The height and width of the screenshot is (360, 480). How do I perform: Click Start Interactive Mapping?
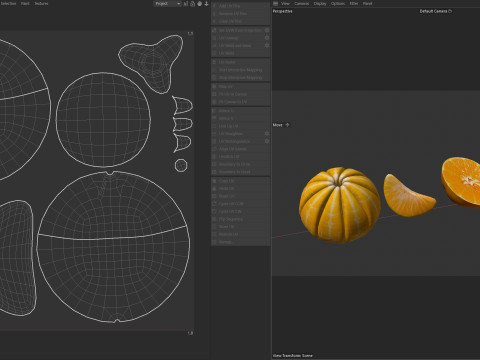[x=240, y=70]
